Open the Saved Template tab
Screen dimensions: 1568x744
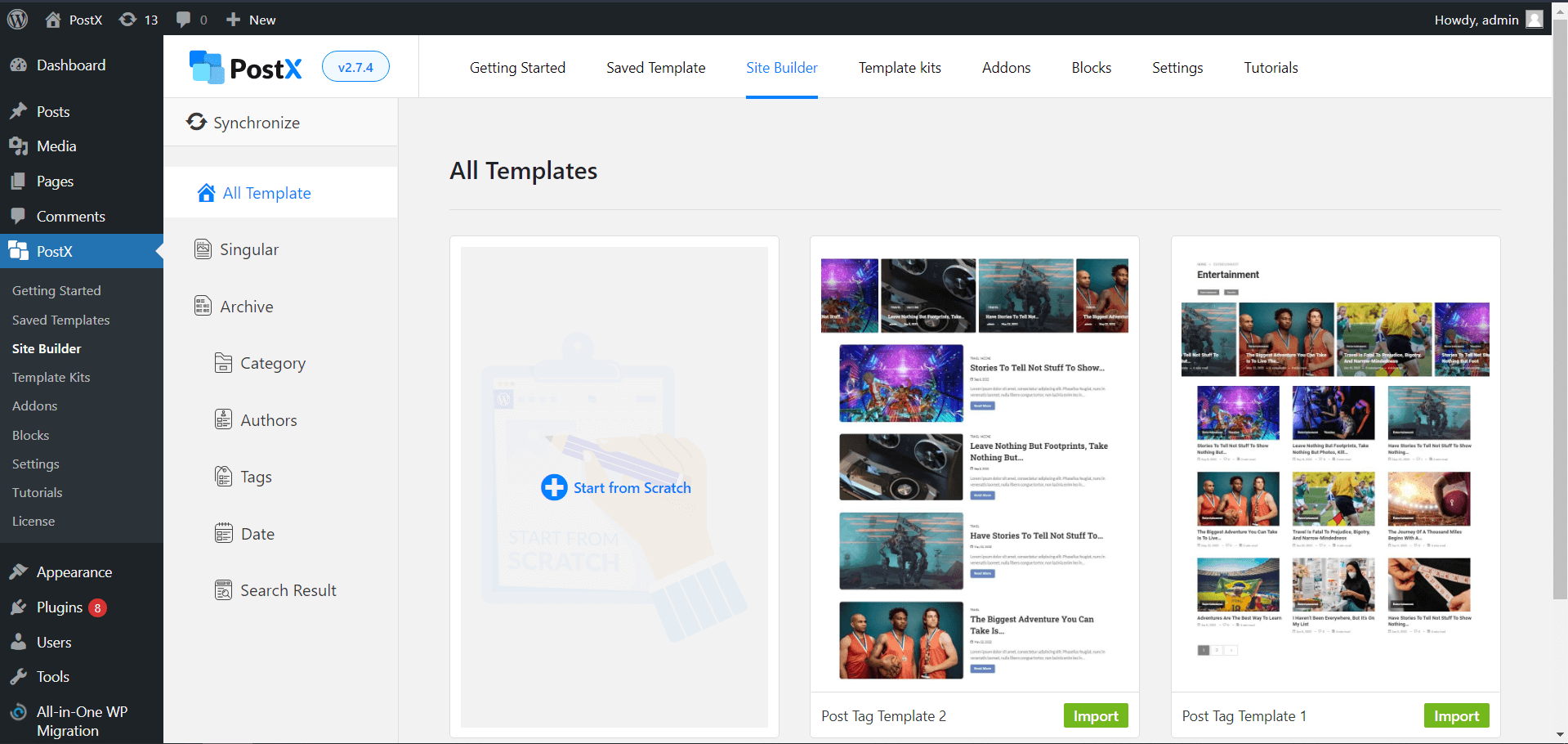(655, 68)
